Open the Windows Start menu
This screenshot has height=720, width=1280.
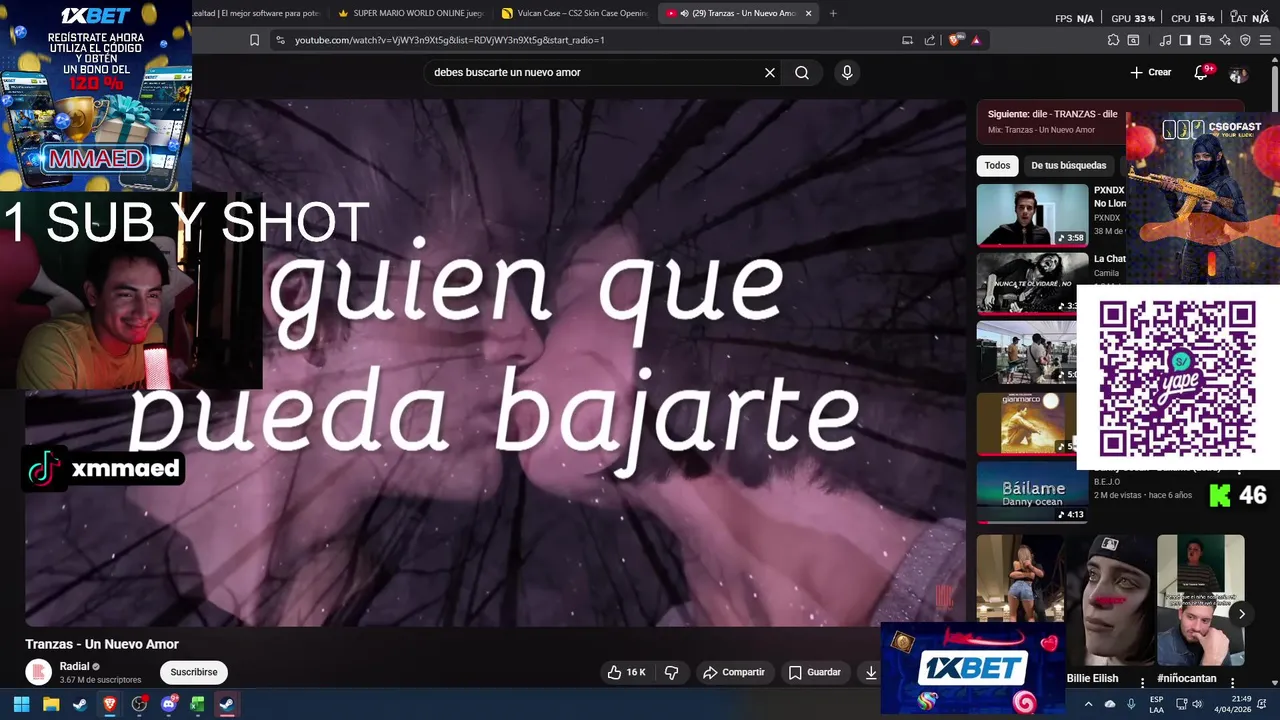[21, 704]
